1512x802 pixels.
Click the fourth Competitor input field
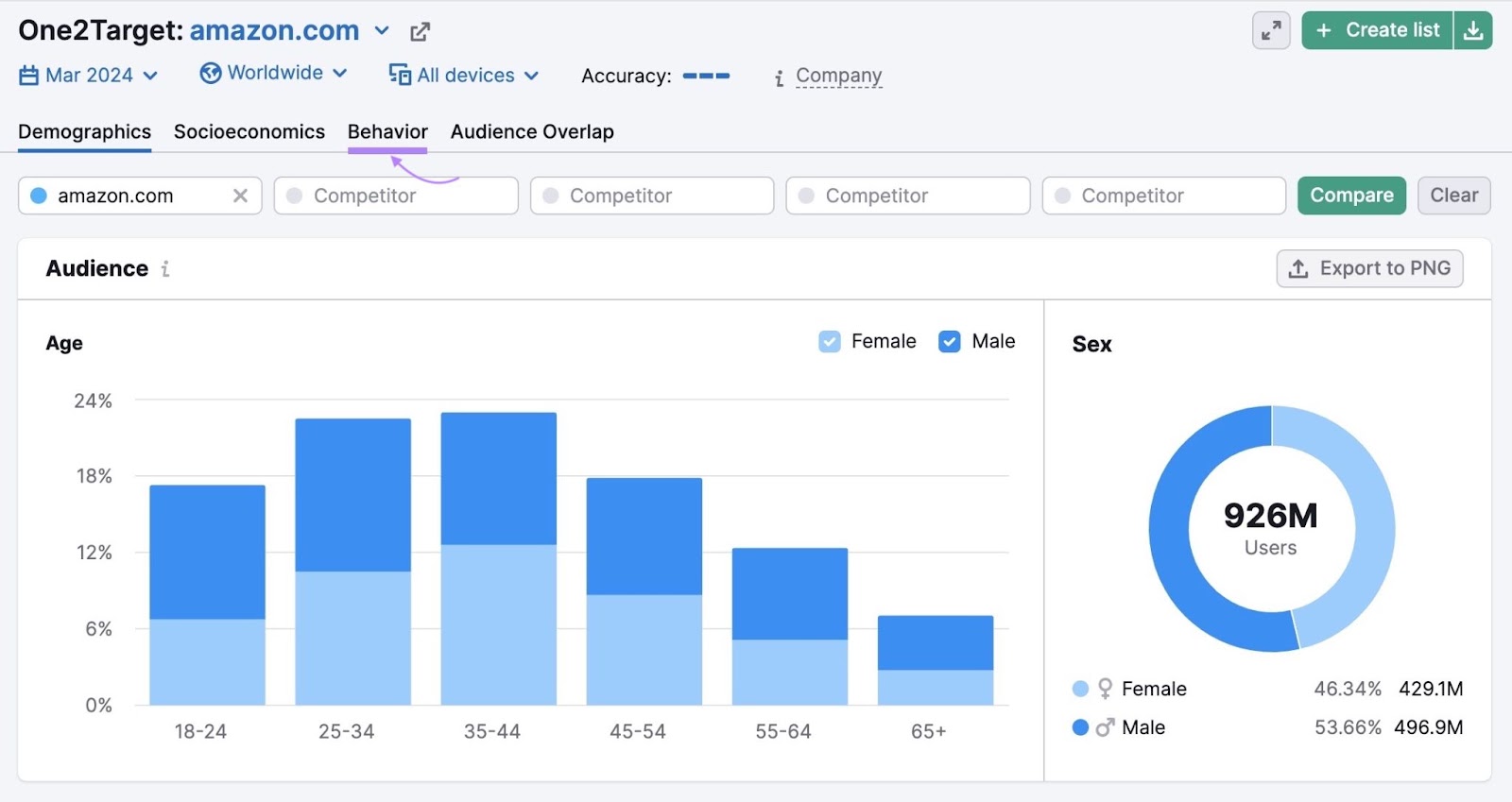coord(1164,196)
